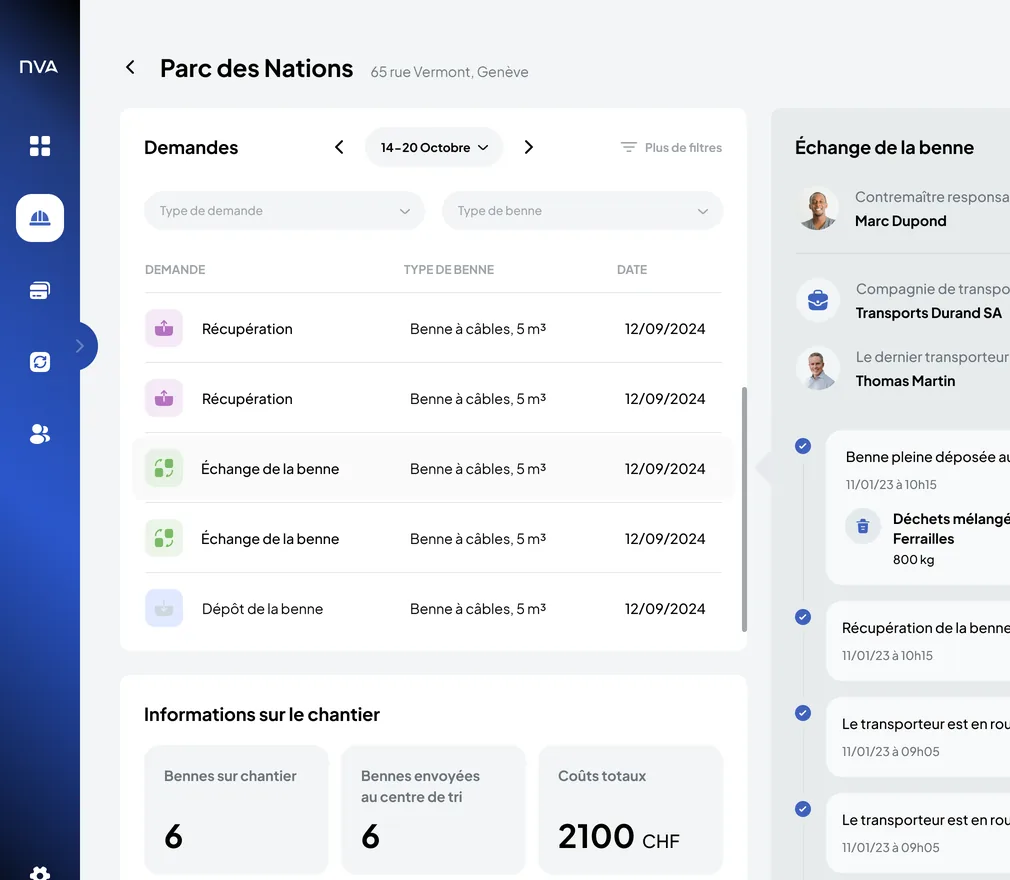
Task: Click Marc Dupond's avatar photo
Action: [x=818, y=209]
